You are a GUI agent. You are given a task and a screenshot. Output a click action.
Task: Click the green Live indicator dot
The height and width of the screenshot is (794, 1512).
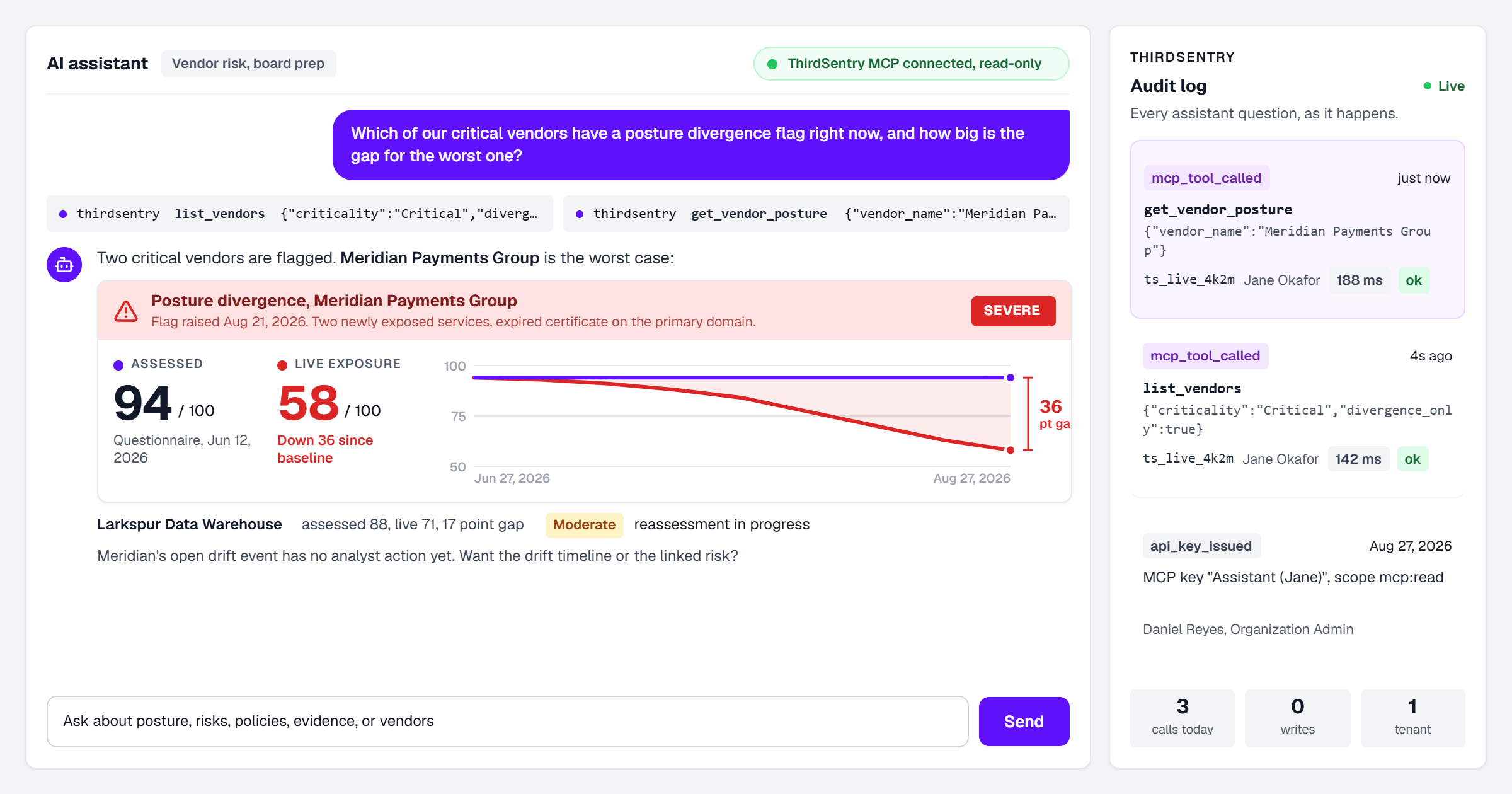(x=1428, y=86)
